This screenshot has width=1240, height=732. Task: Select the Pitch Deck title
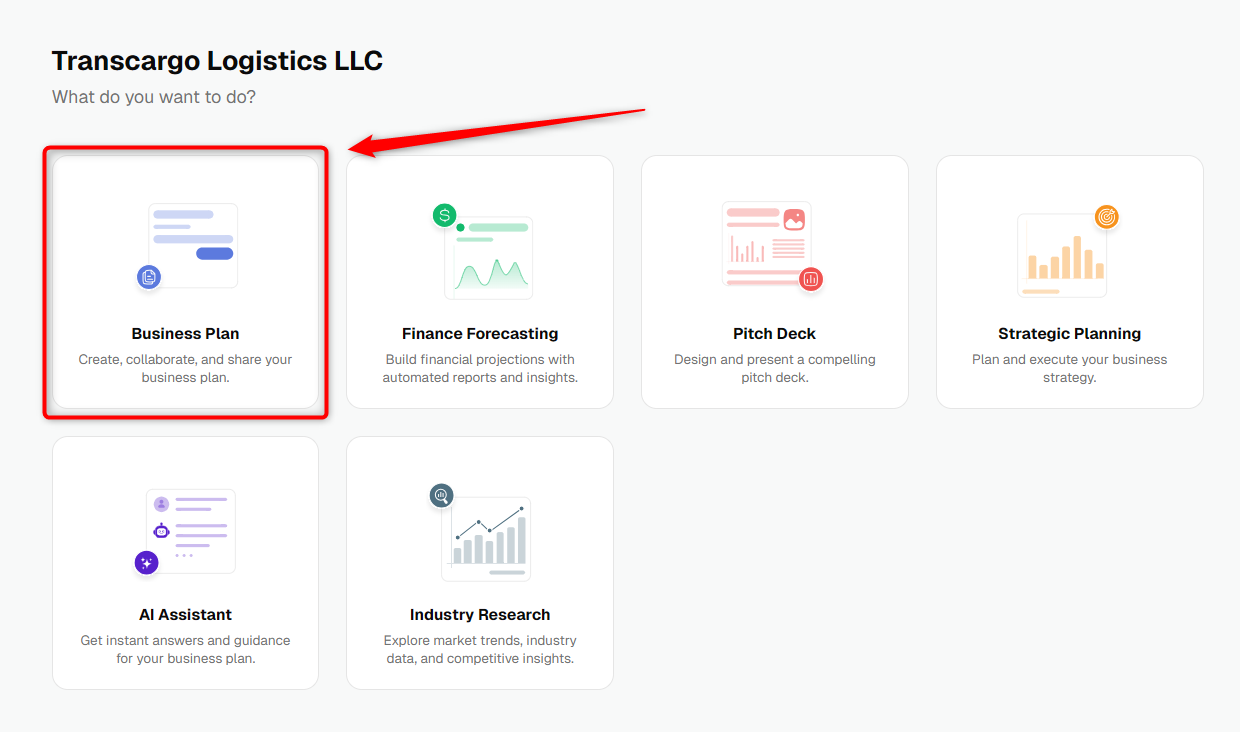point(775,334)
